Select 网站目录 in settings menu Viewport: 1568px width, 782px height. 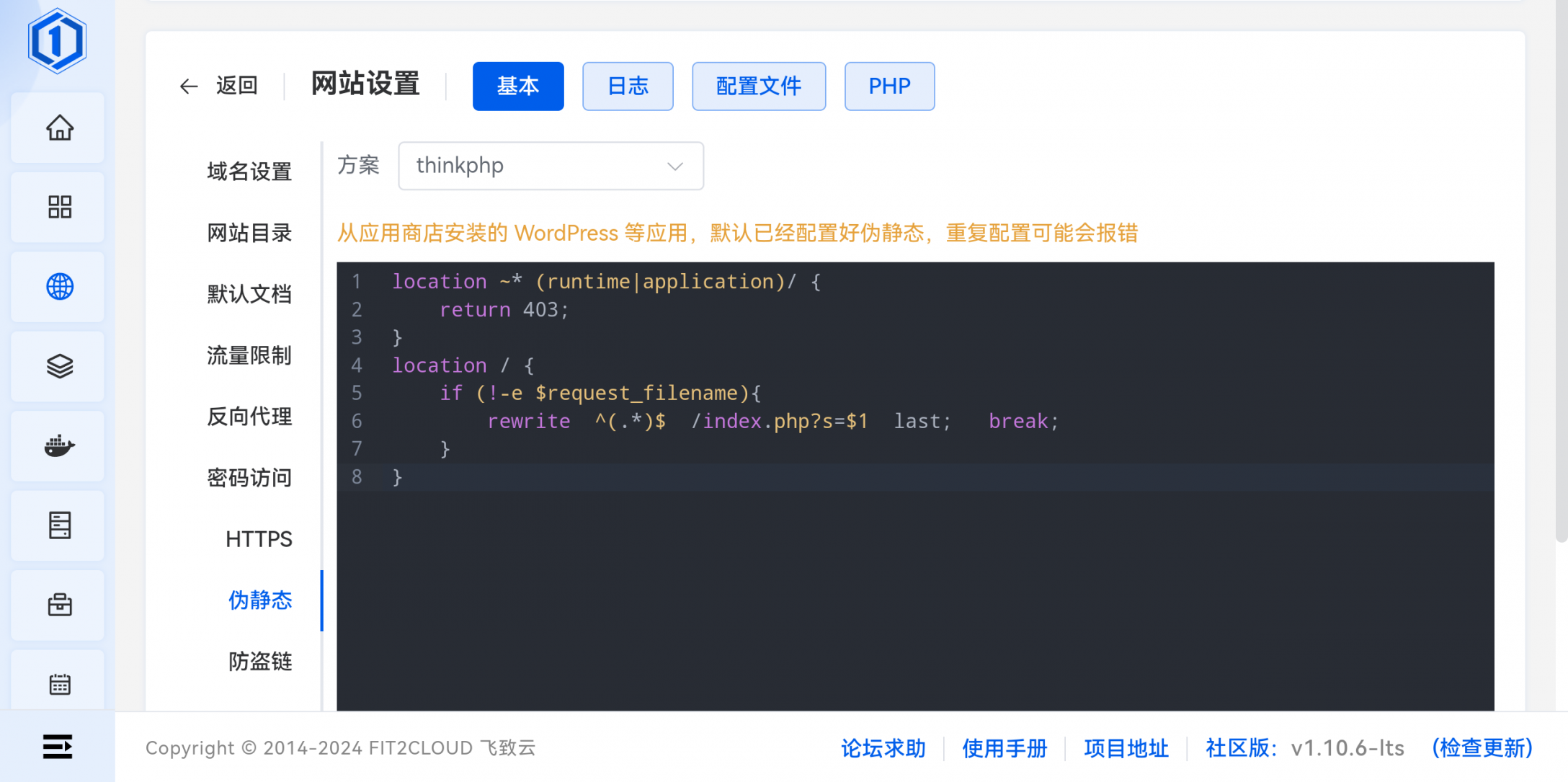249,233
